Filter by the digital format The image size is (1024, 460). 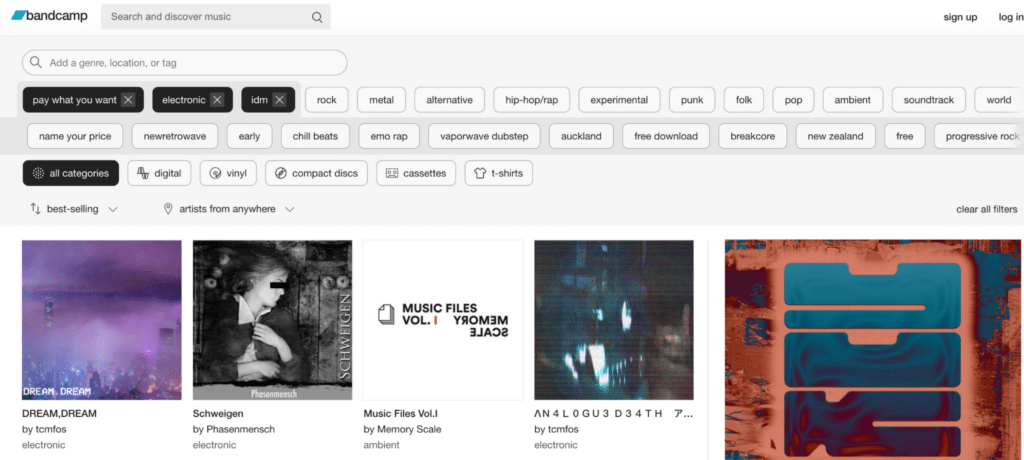(159, 173)
